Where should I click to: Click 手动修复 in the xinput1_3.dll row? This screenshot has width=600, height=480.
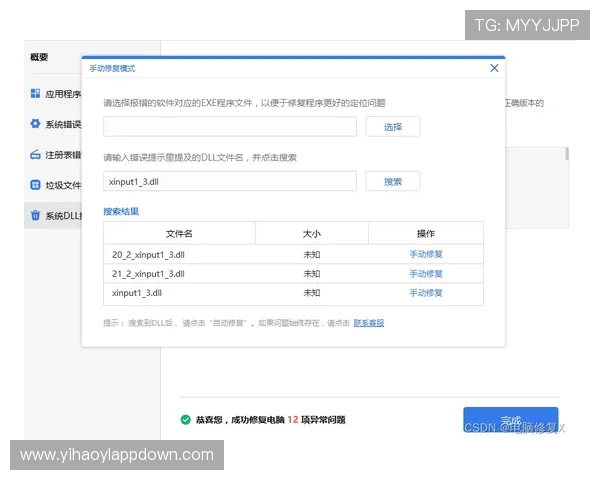pos(426,293)
